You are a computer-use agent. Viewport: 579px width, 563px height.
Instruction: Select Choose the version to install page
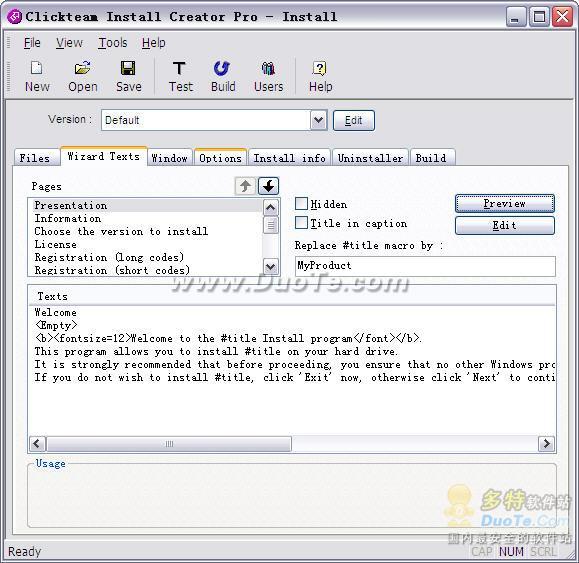coord(147,231)
